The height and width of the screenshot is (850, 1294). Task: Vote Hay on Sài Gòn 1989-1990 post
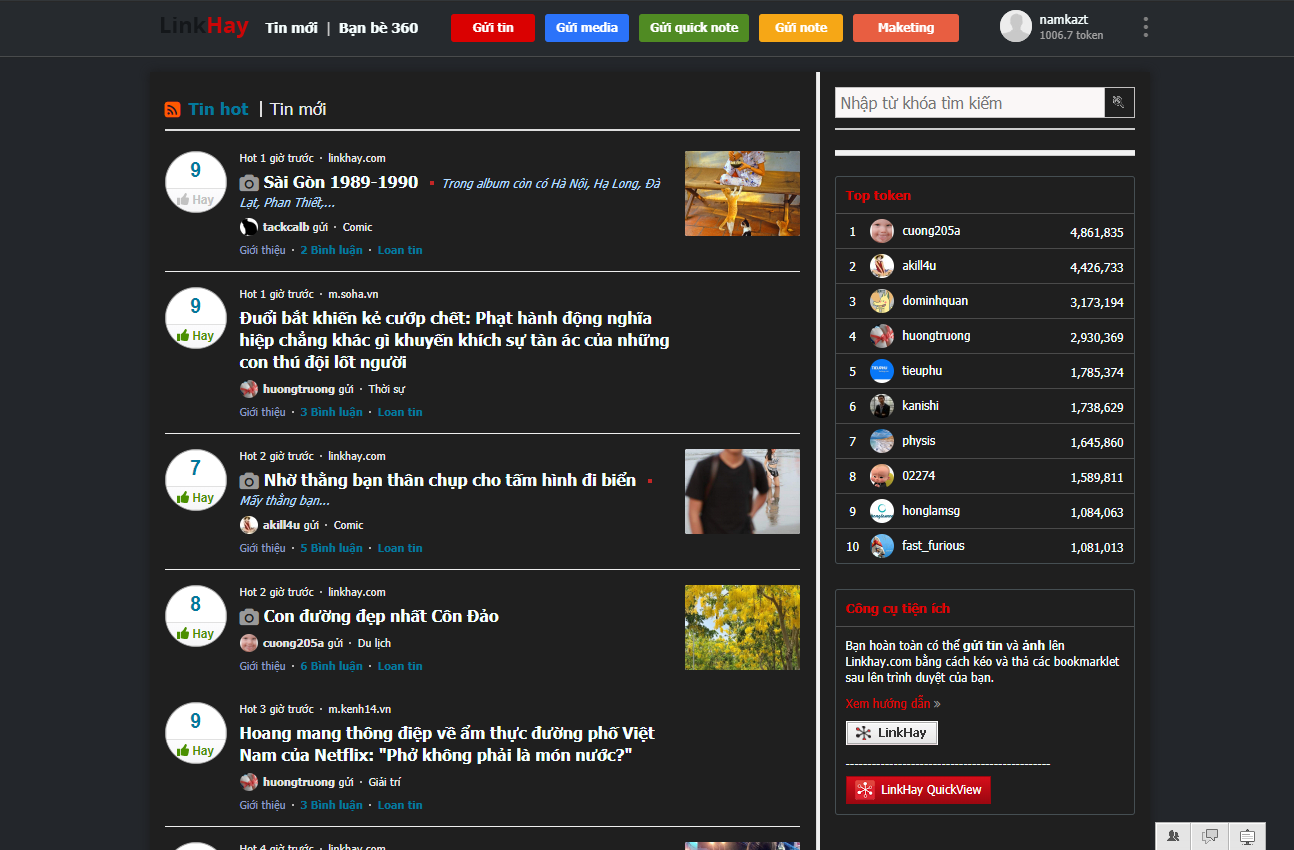click(x=196, y=200)
